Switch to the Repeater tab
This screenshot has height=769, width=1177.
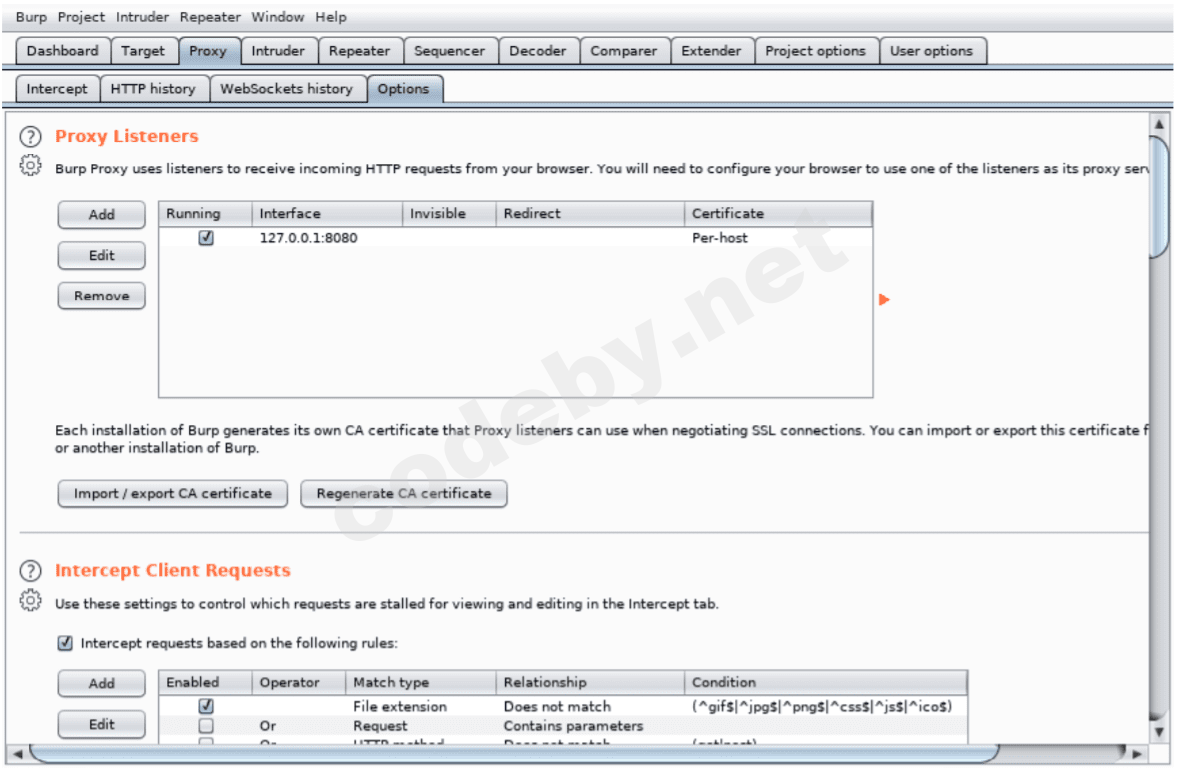tap(360, 51)
